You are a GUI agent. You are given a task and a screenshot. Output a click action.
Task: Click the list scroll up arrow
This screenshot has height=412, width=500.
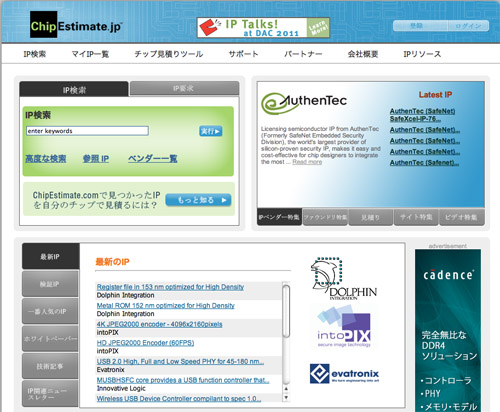click(x=286, y=389)
